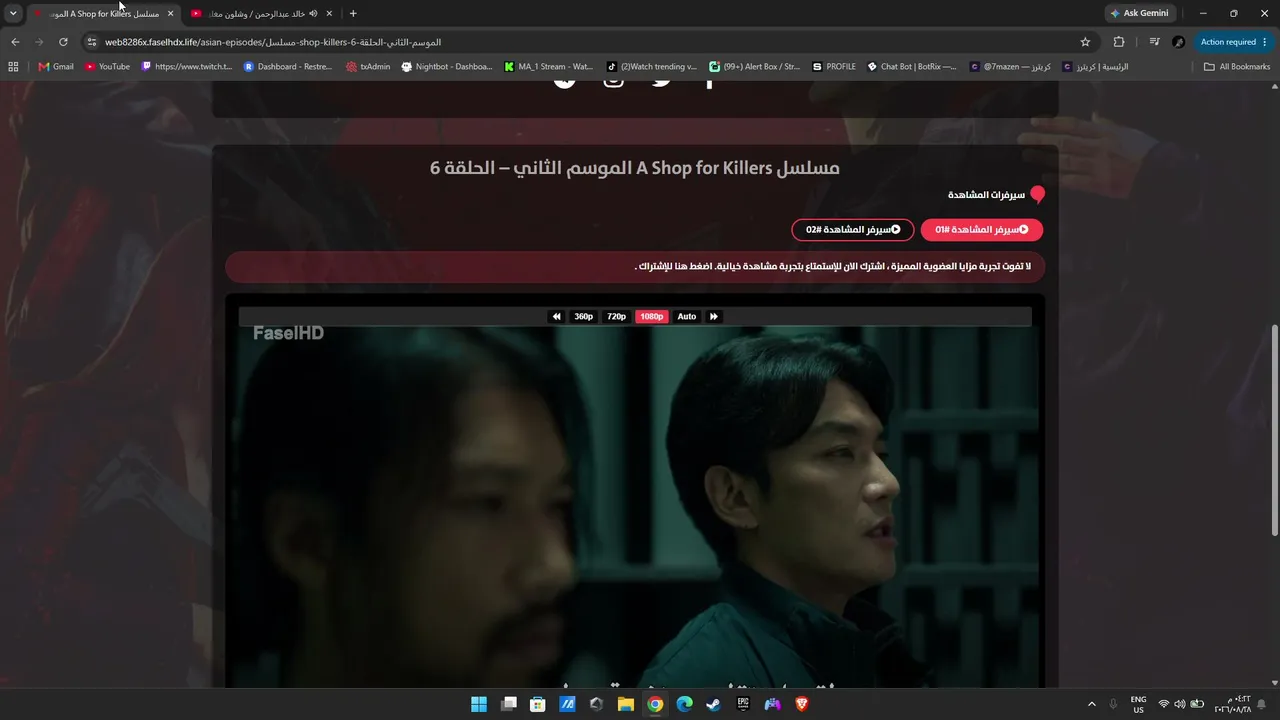Close the YouTube tab
The width and height of the screenshot is (1280, 720).
tap(329, 13)
